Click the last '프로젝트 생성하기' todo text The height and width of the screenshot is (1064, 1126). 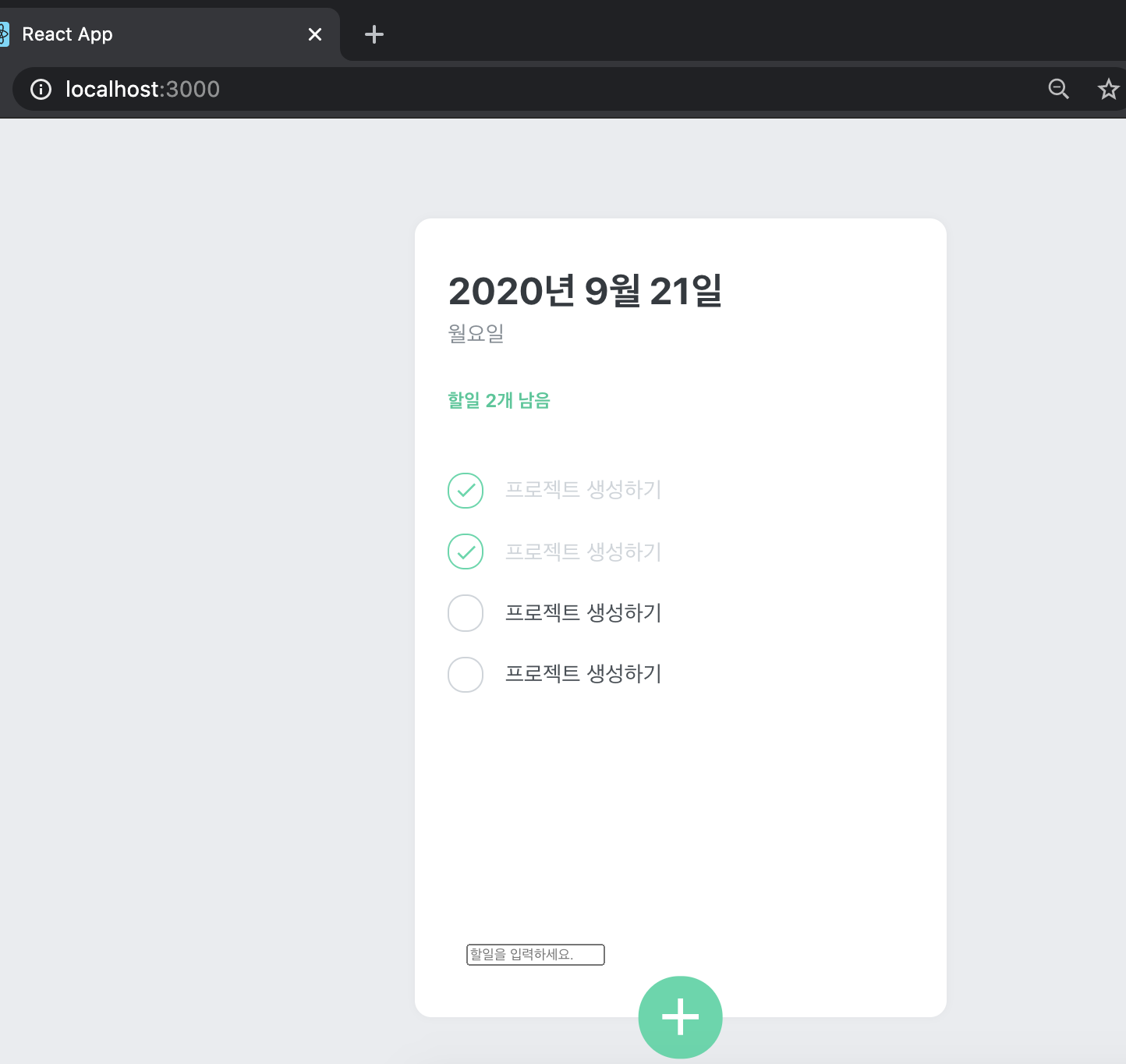pos(583,674)
